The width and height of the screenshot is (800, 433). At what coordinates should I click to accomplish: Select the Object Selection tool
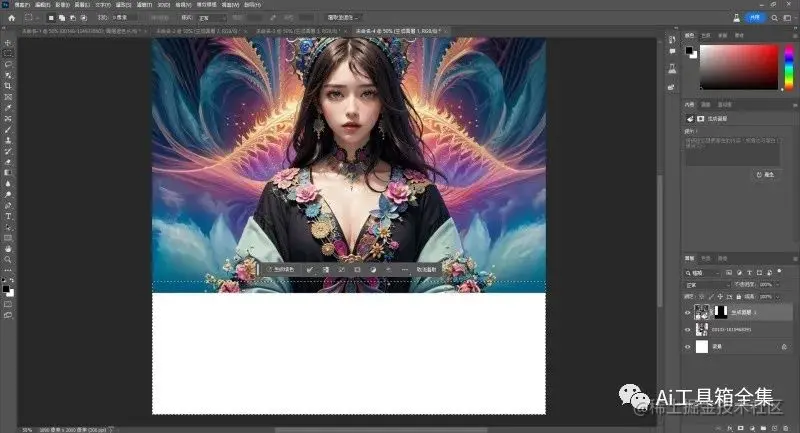(8, 75)
